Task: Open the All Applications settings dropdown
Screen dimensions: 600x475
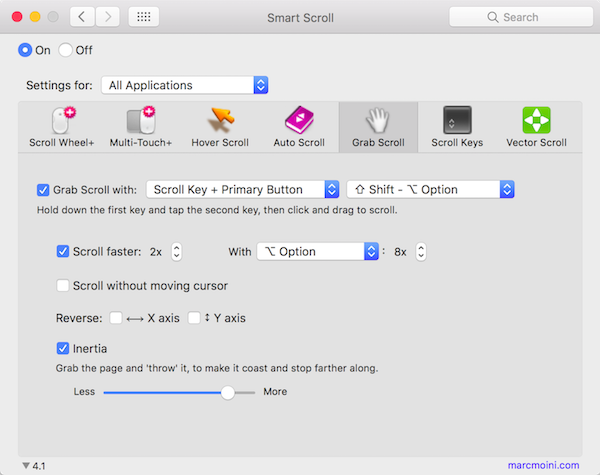Action: 186,85
